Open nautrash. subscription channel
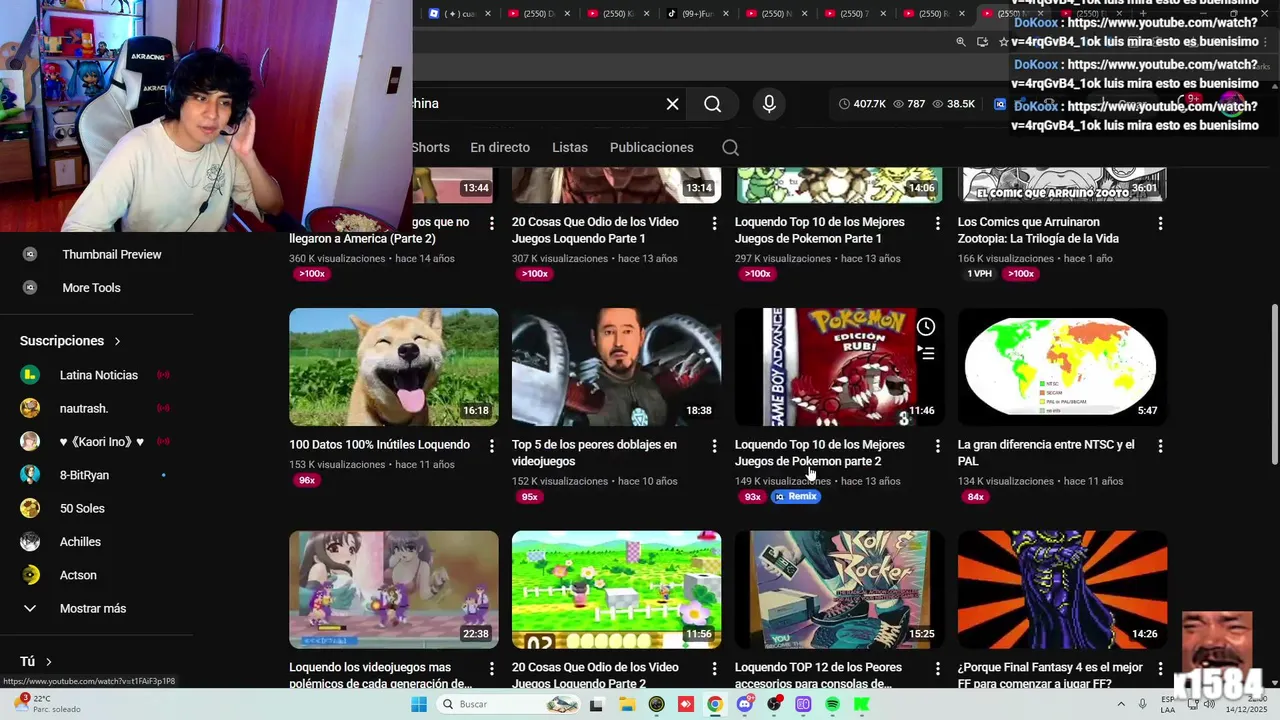 click(84, 408)
